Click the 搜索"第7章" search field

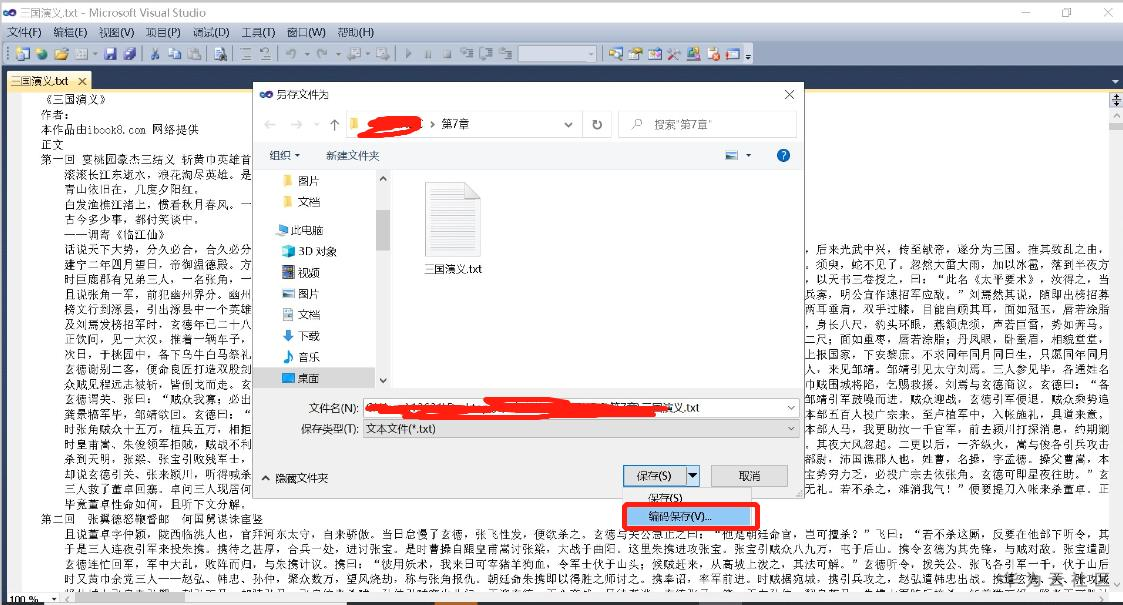pos(708,125)
